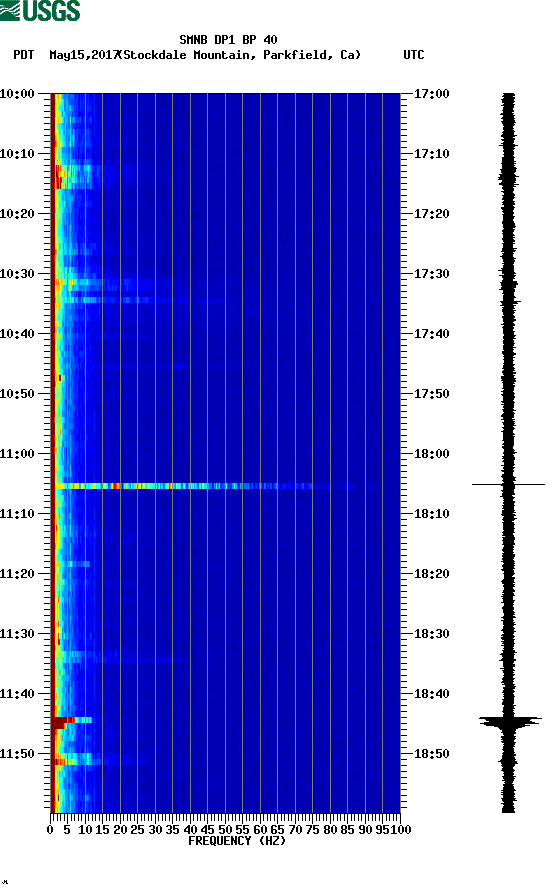Click the 'FREQUENCY (HZ)' axis label
This screenshot has width=552, height=893.
click(x=237, y=841)
